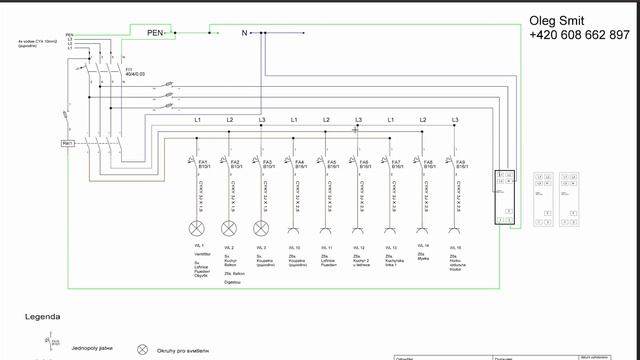Click the circuit breaker switch symbol of FA5
The image size is (640, 360).
(x=322, y=161)
